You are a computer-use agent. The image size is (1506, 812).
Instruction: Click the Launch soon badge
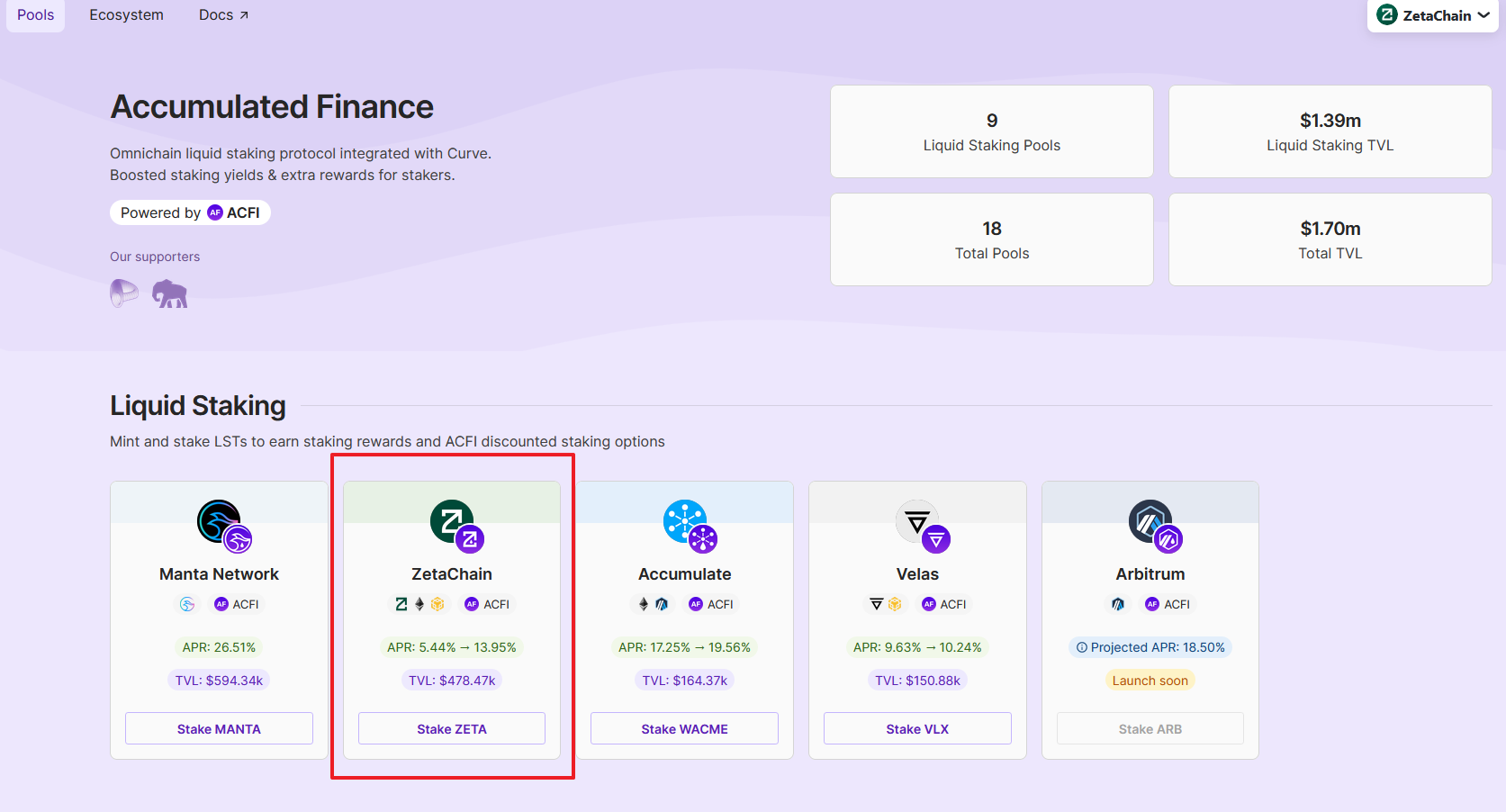(1150, 681)
